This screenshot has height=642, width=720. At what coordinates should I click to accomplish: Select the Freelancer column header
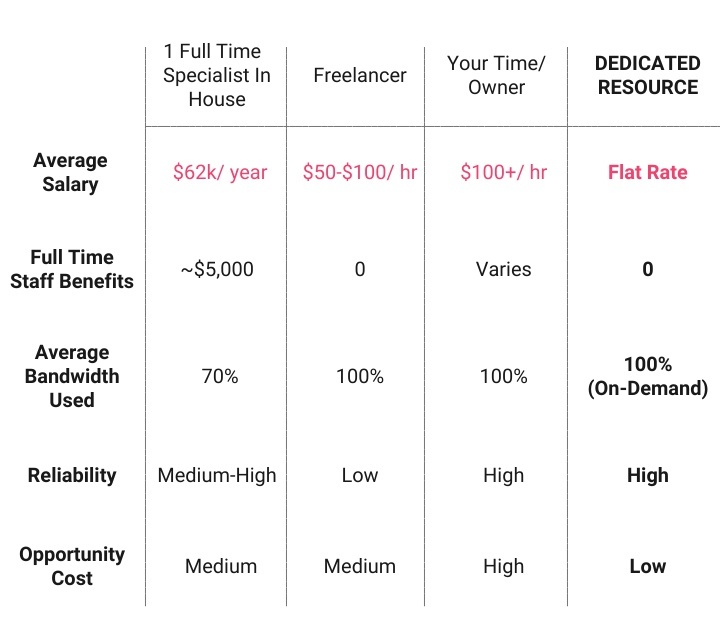pyautogui.click(x=360, y=75)
